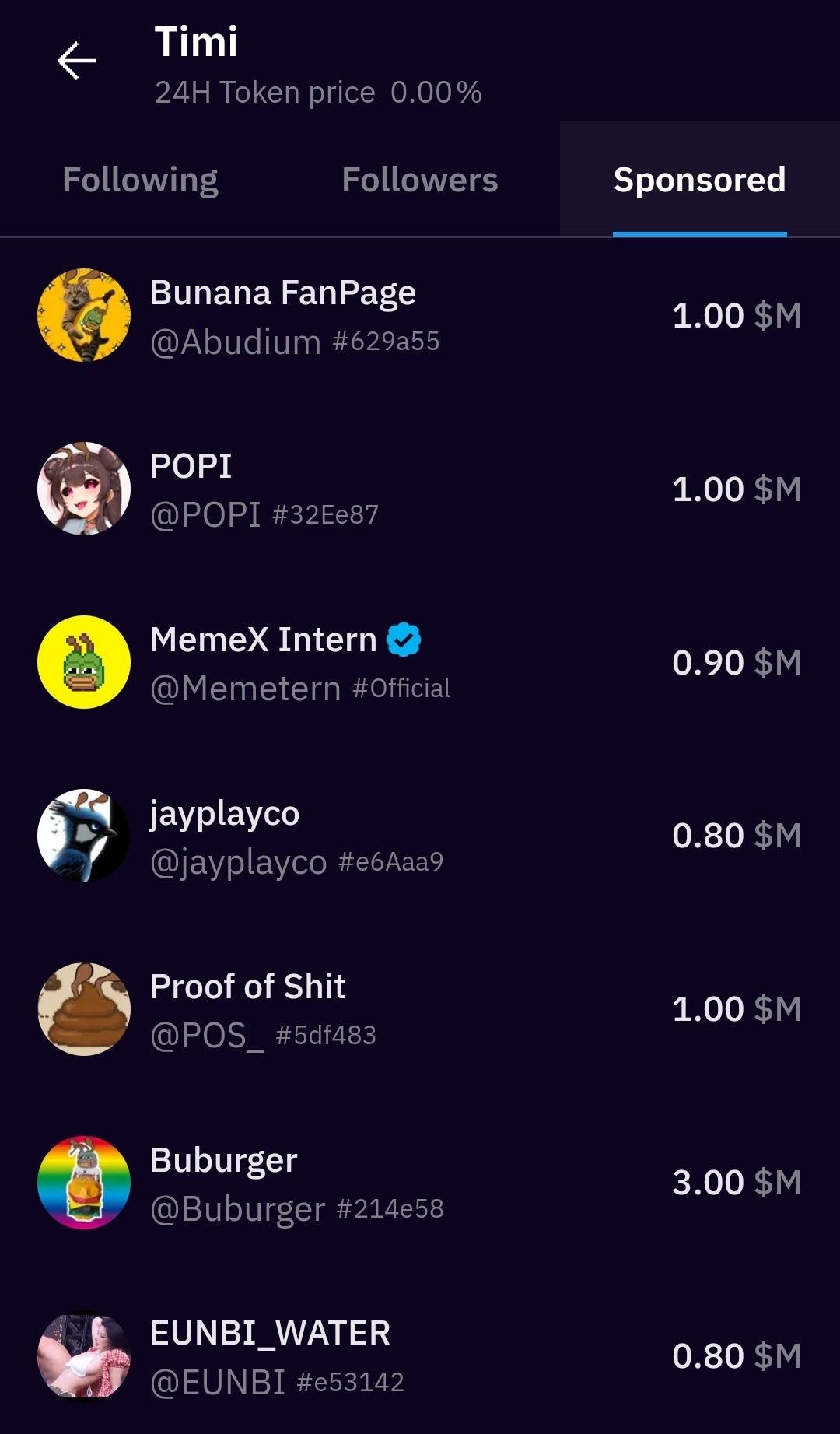Tap Proof of Shit avatar
Screen dimensions: 840x1434
point(84,1009)
